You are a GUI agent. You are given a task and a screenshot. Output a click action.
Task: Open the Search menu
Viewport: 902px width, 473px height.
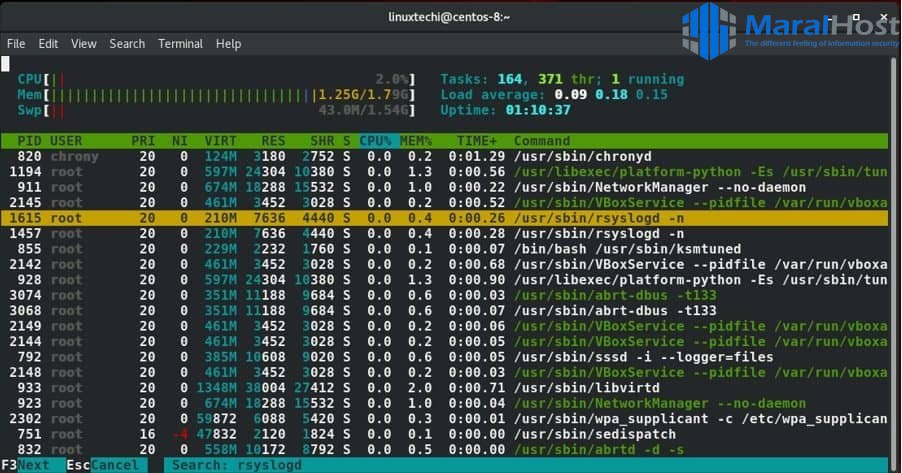(127, 44)
